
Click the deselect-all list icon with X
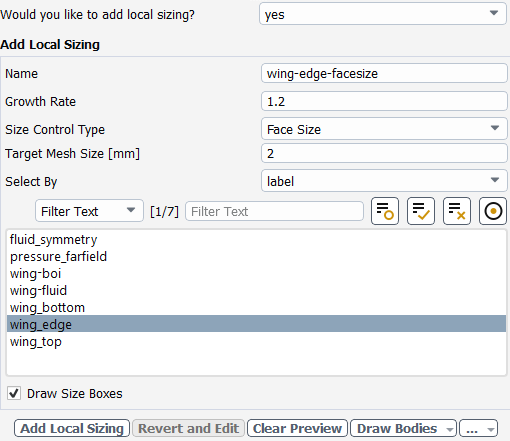pos(457,211)
